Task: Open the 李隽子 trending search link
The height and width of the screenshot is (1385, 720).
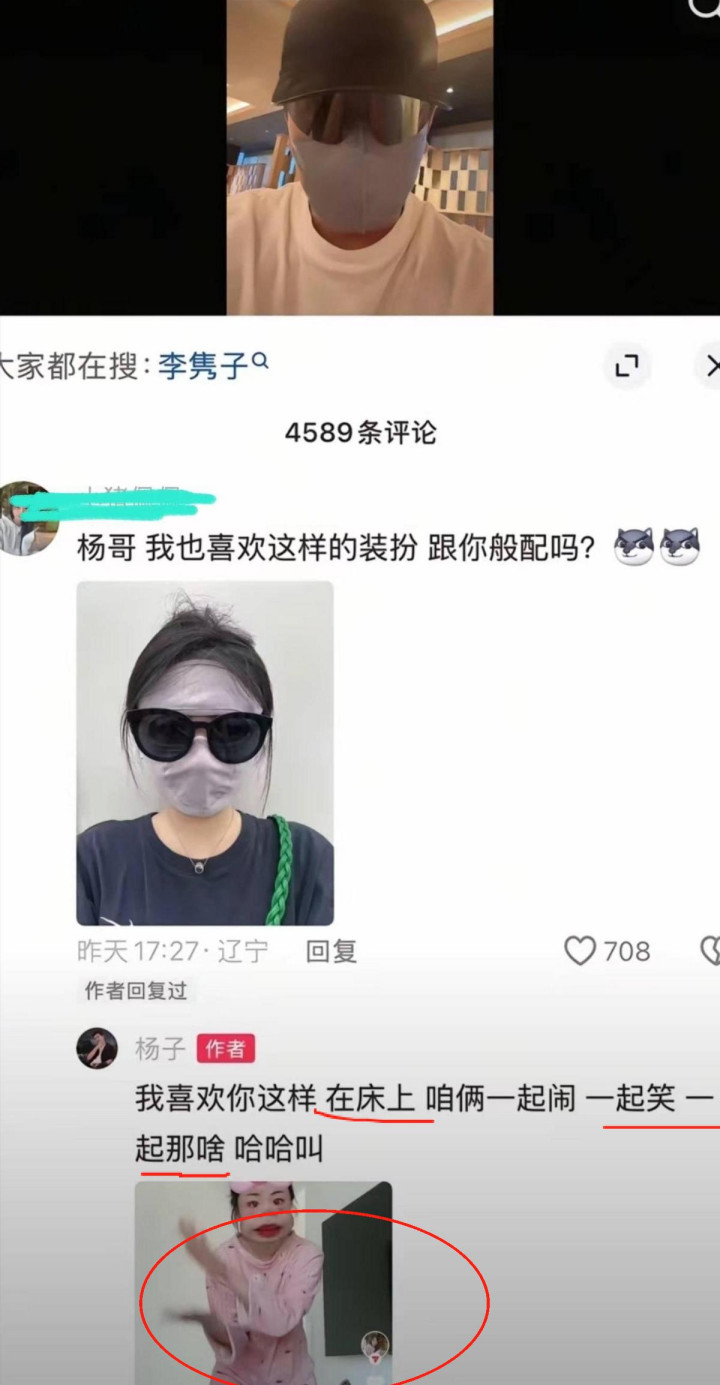Action: [x=203, y=365]
